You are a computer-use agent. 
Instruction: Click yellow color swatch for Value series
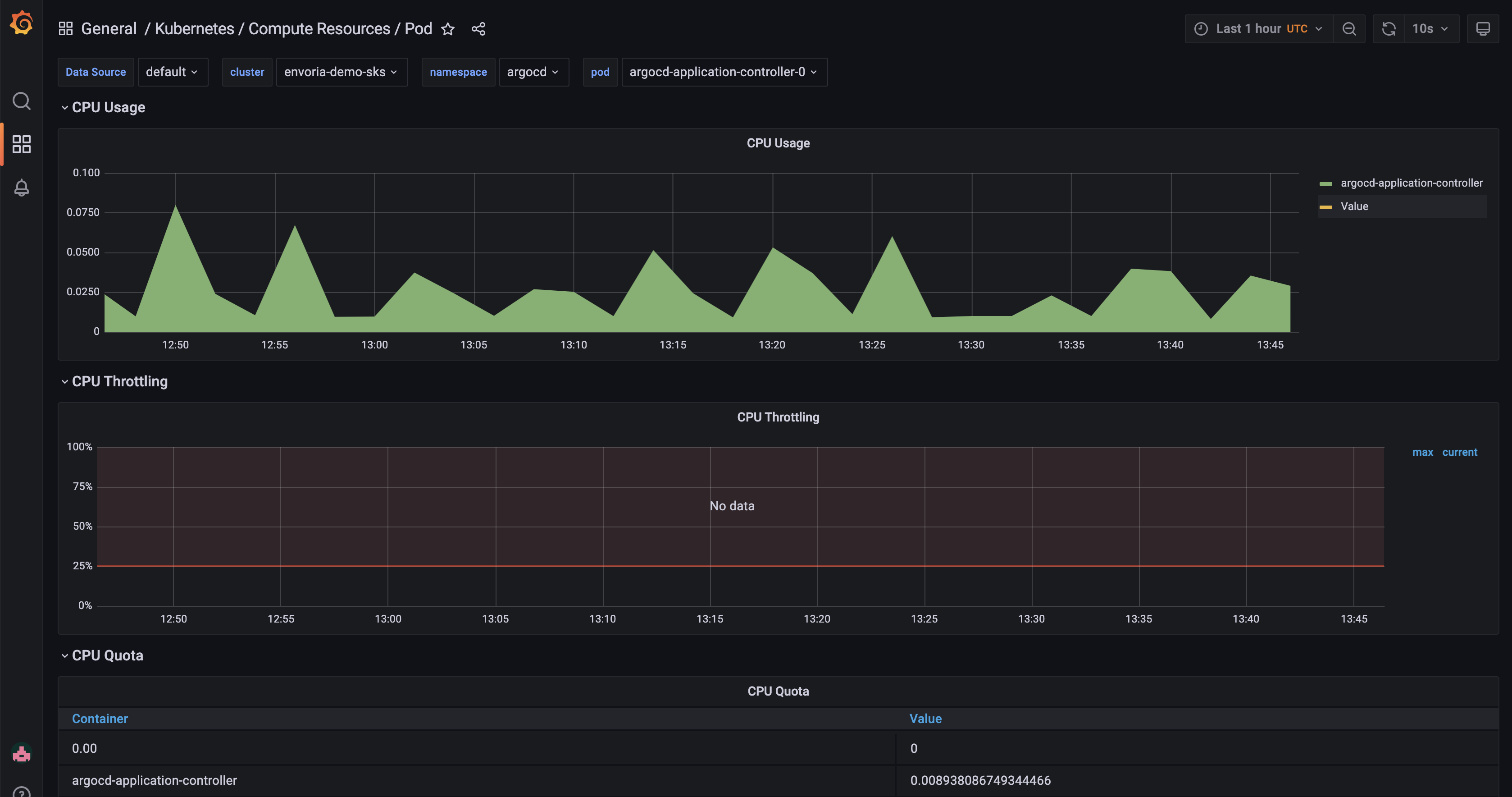pyautogui.click(x=1325, y=207)
